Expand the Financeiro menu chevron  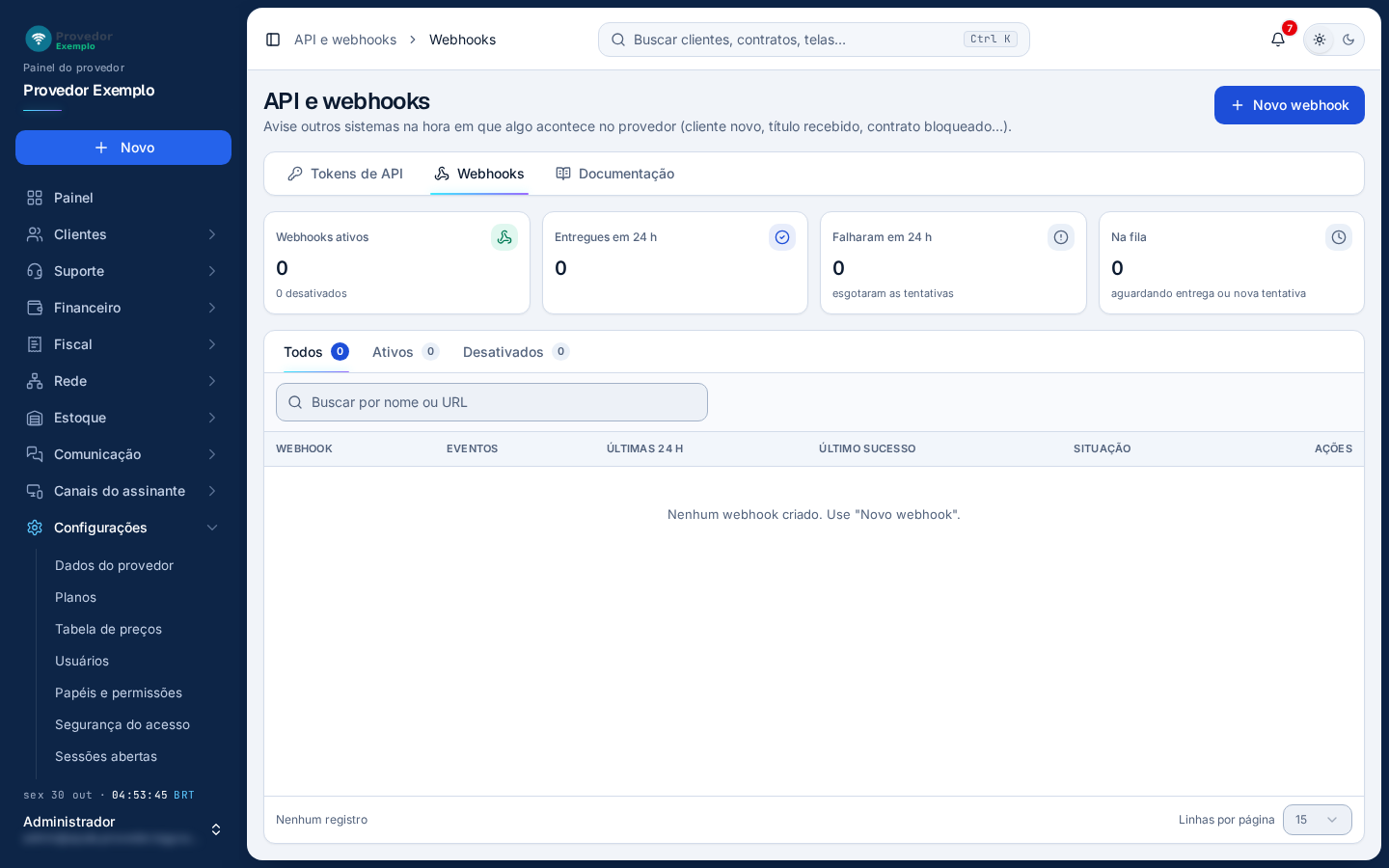pos(212,308)
